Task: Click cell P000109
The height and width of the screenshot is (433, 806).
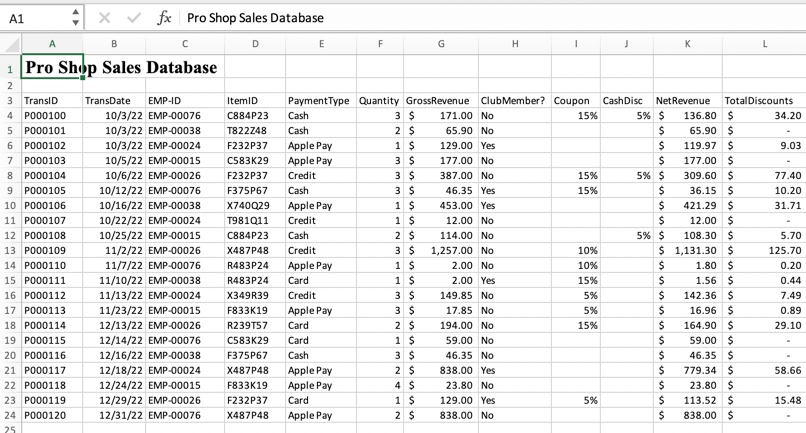Action: coord(52,250)
